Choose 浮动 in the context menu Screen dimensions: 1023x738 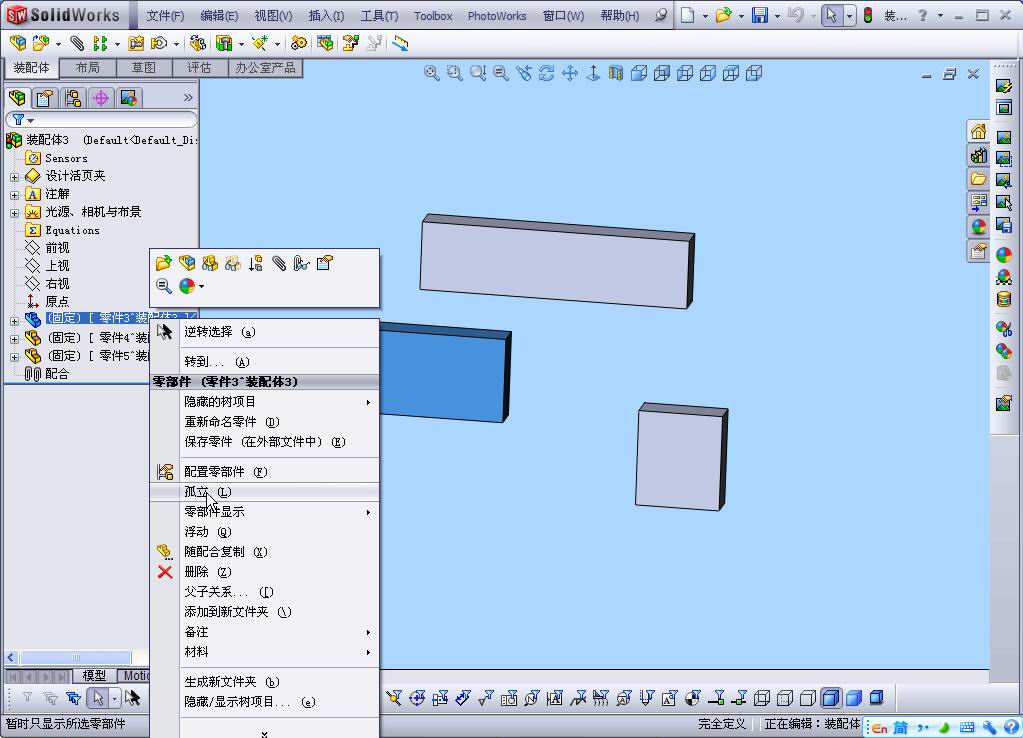[x=264, y=532]
